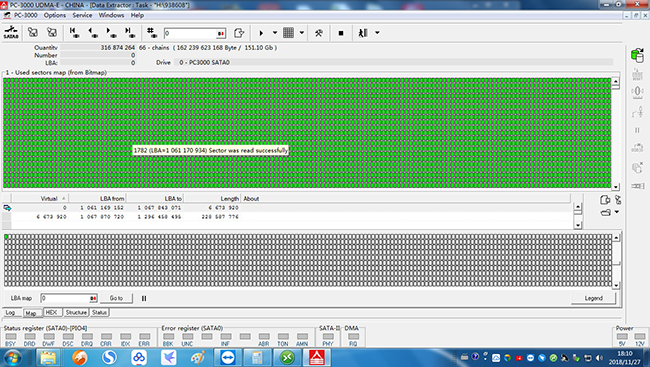Viewport: 650px width, 367px height.
Task: Click the Start play button in toolbar
Action: click(261, 33)
